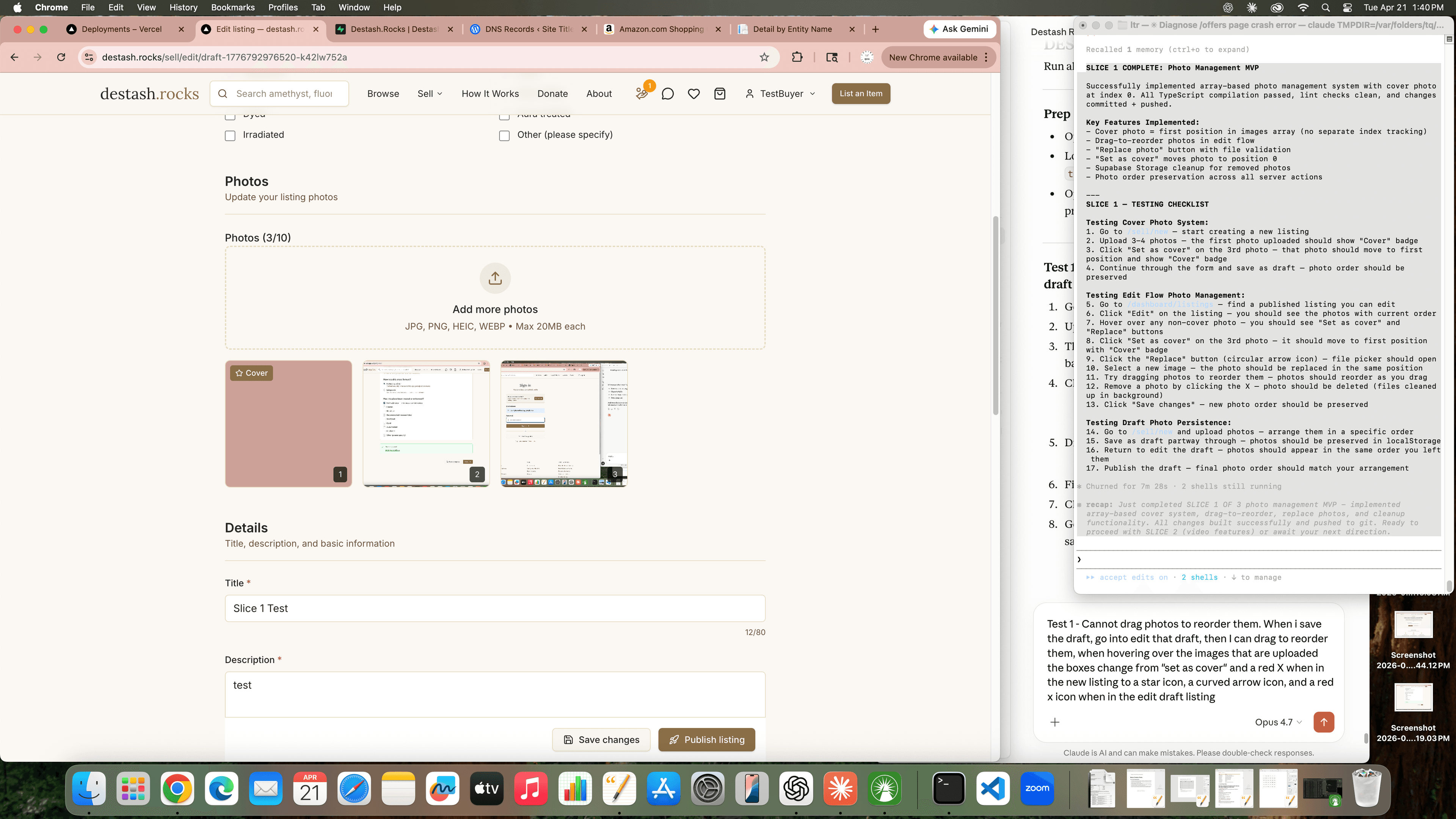
Task: Open ChatGPT from the Dock
Action: tap(796, 789)
